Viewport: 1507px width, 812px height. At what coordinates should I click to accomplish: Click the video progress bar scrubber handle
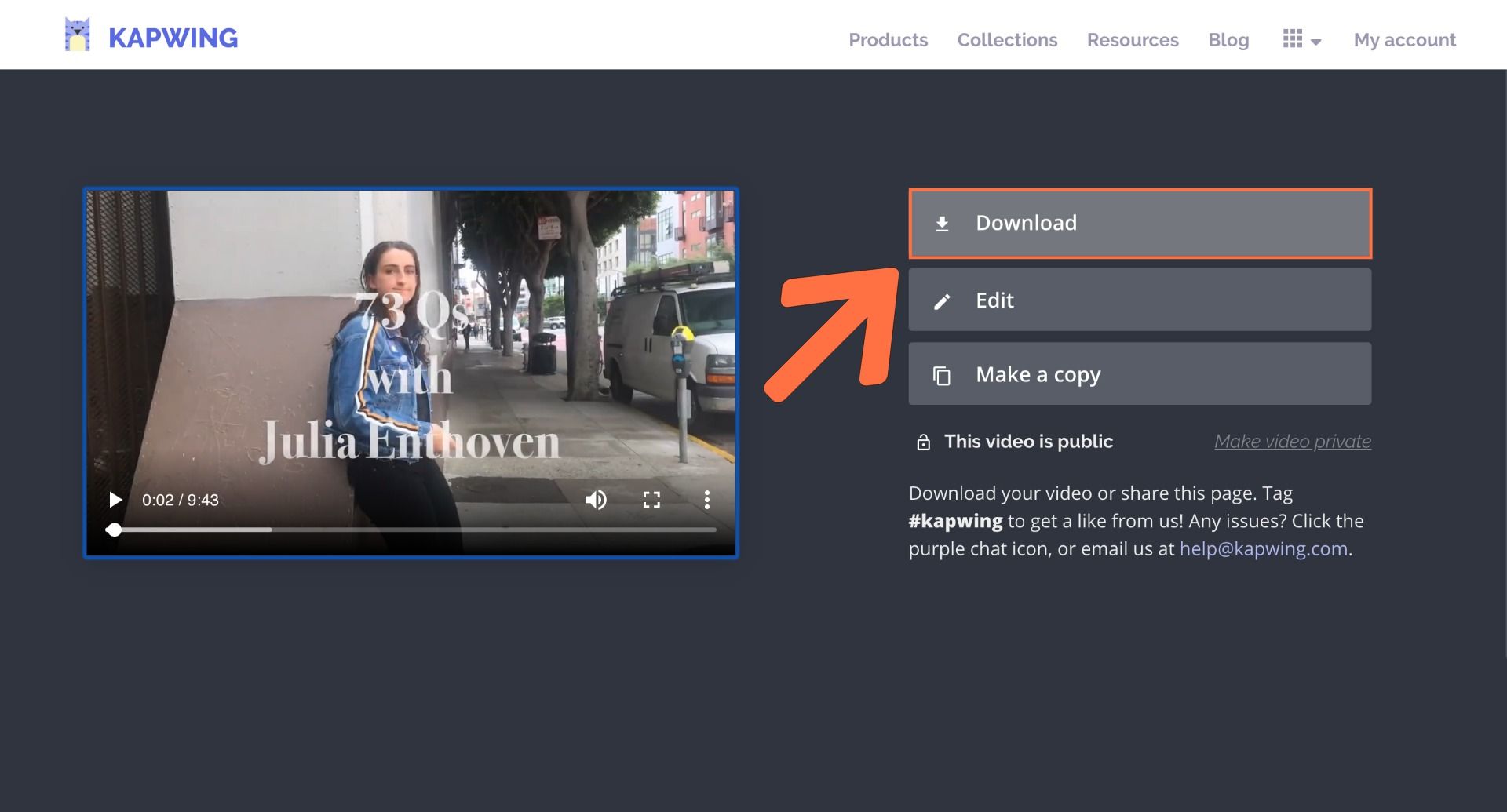click(115, 530)
